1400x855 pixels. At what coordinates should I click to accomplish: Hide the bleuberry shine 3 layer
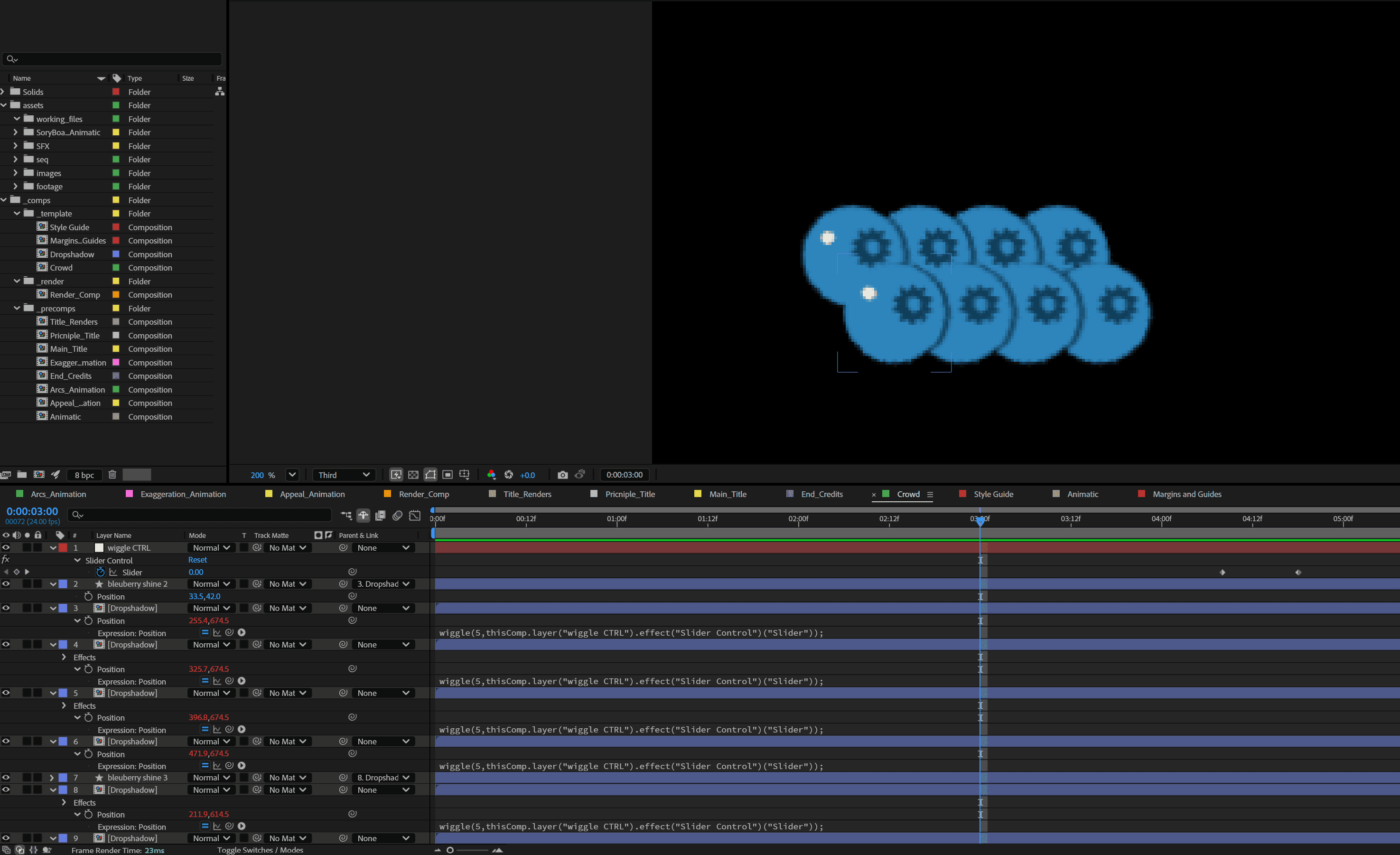tap(6, 777)
